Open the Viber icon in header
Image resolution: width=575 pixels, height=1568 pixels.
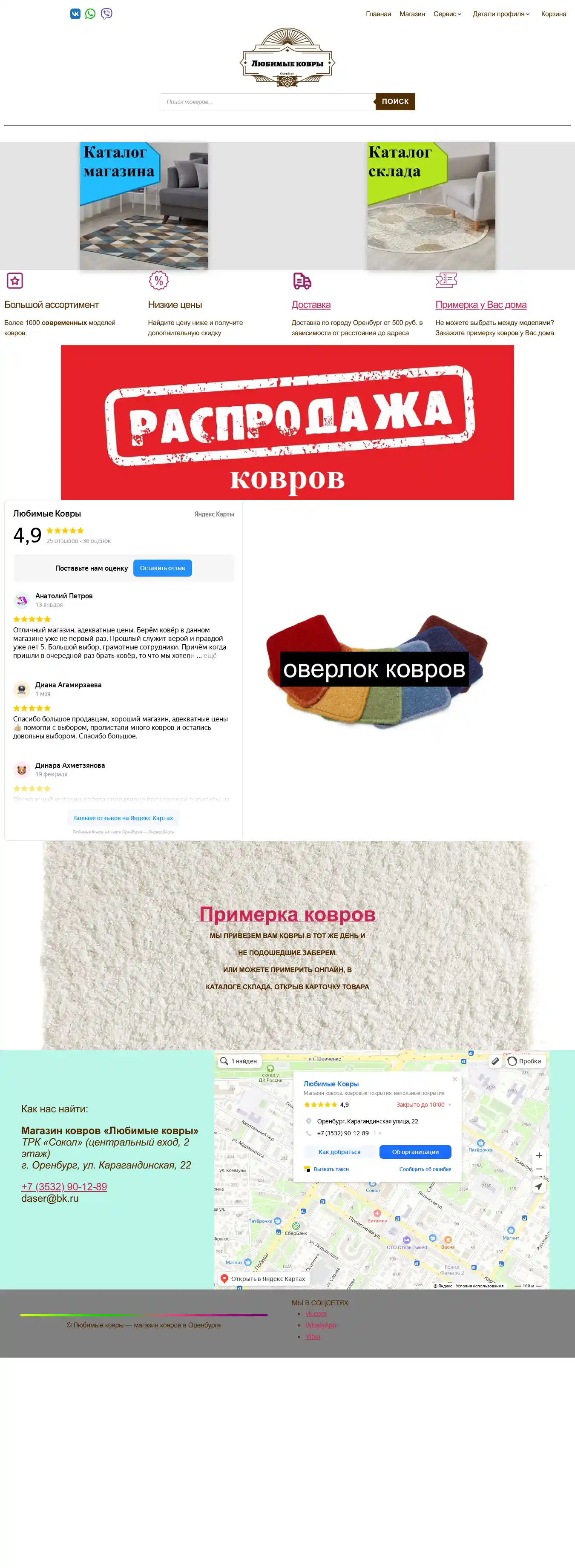click(x=106, y=13)
